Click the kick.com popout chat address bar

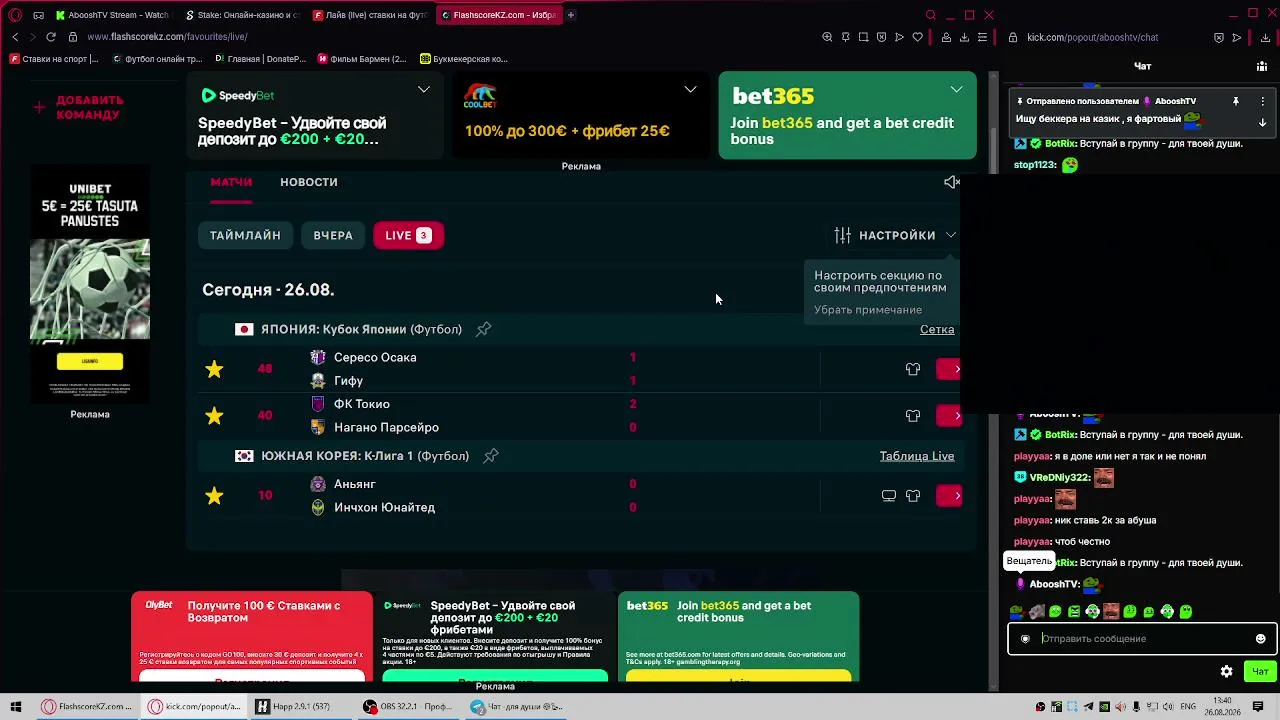[x=1093, y=37]
